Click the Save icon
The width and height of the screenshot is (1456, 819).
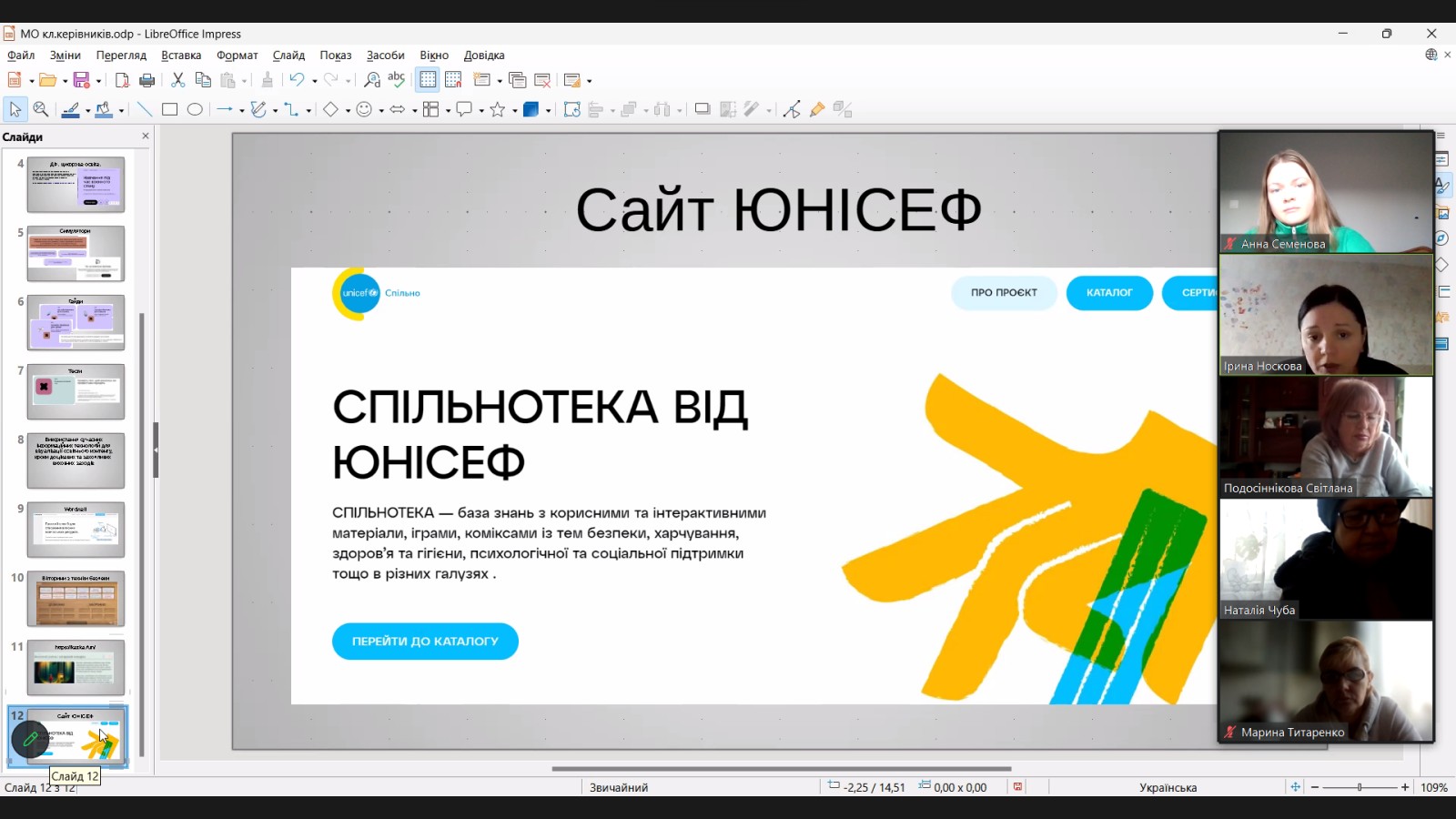click(x=82, y=80)
